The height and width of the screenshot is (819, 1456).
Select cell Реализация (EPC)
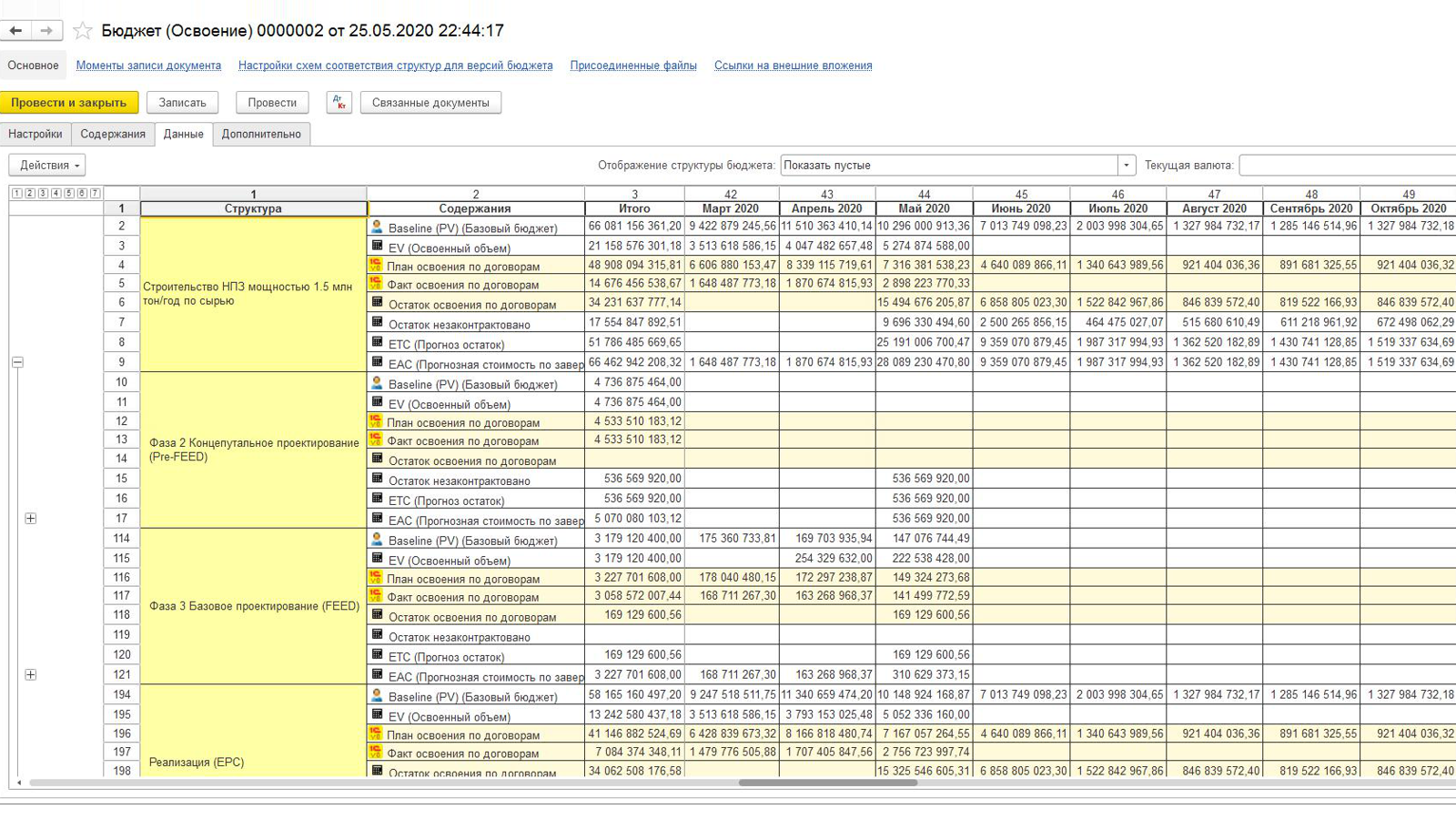pos(253,731)
